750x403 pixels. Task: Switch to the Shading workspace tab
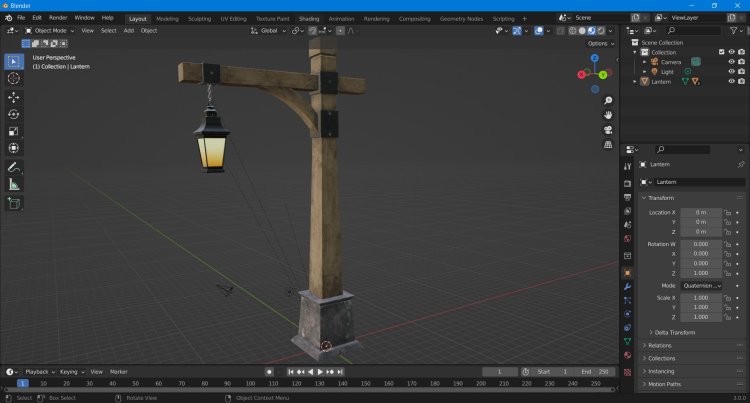[x=309, y=18]
